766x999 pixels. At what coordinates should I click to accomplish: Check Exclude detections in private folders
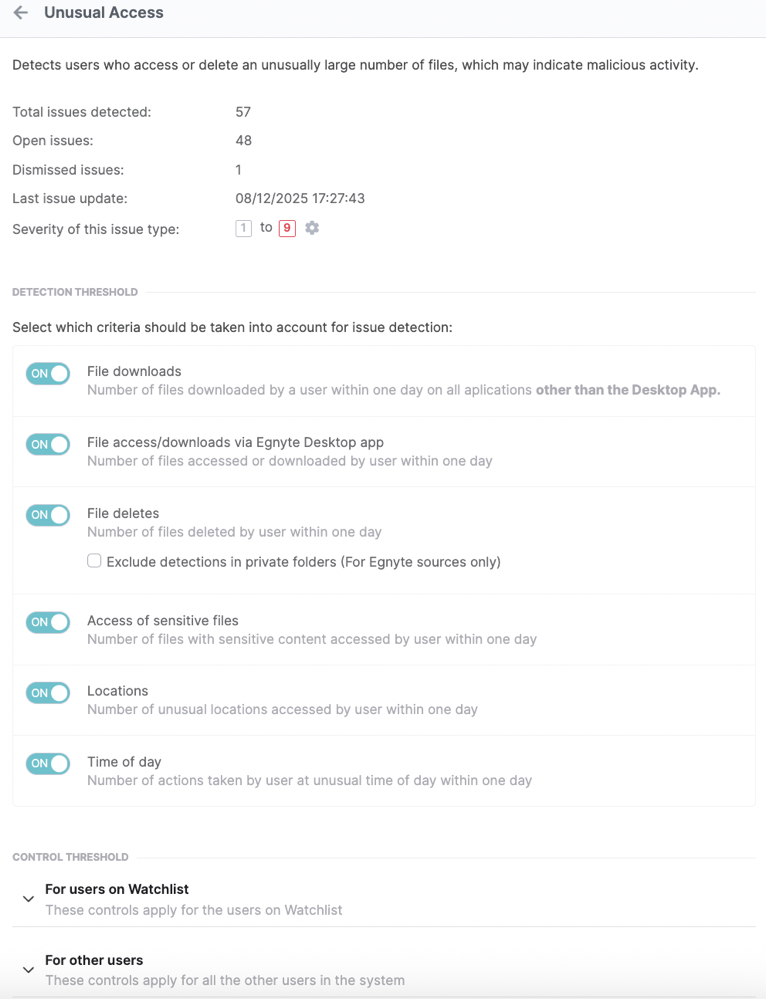coord(94,561)
